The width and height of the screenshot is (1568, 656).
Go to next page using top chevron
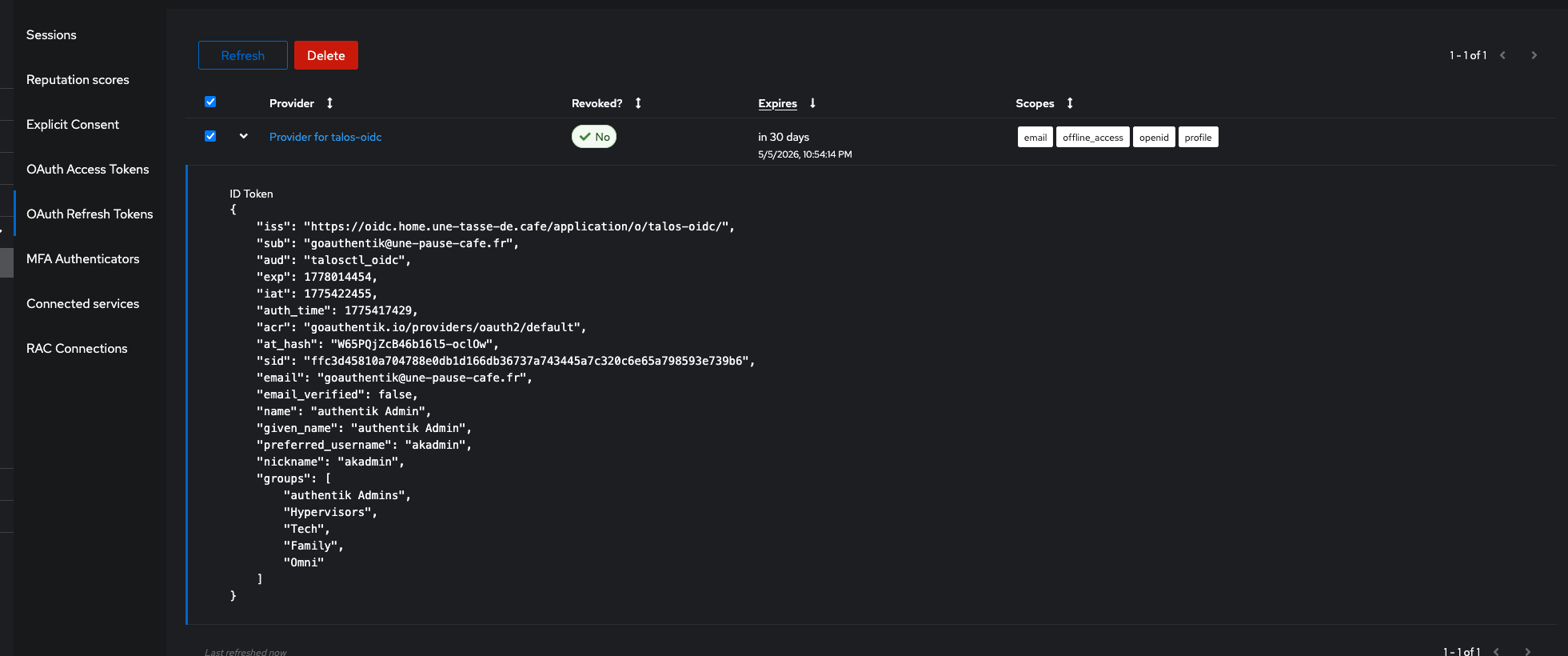point(1534,55)
